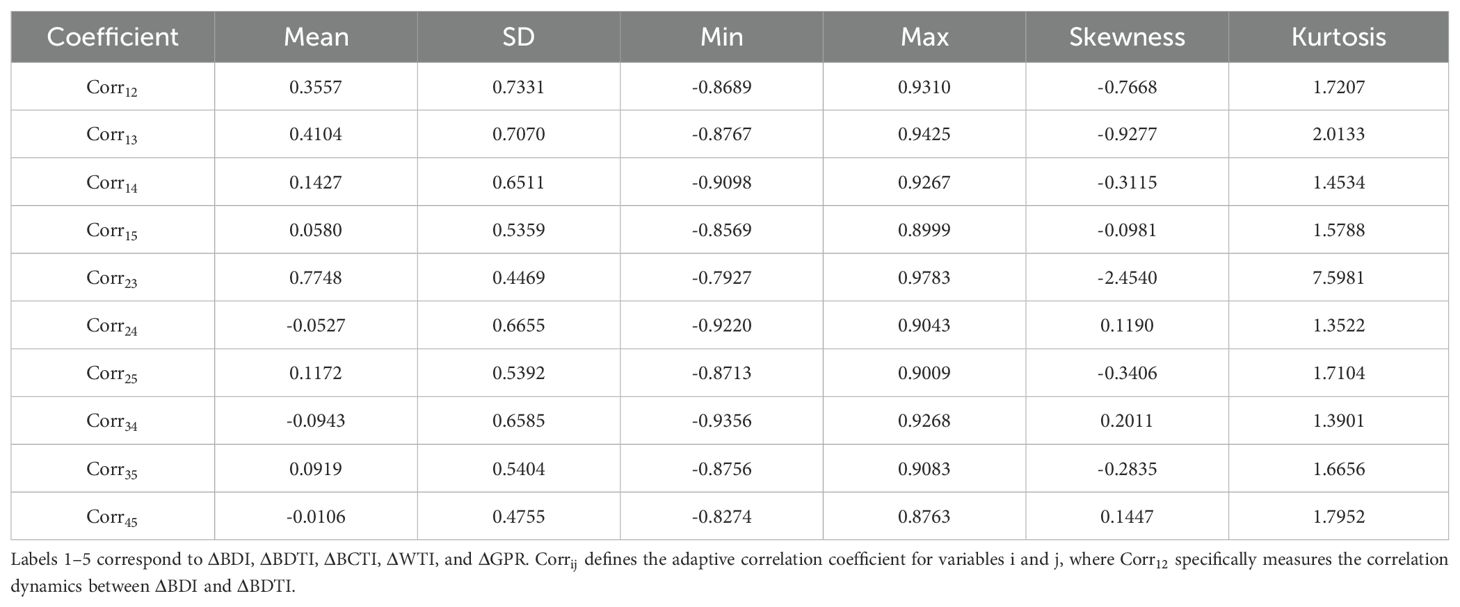Click the Kurtosis column header
The width and height of the screenshot is (1460, 607).
tap(1338, 37)
